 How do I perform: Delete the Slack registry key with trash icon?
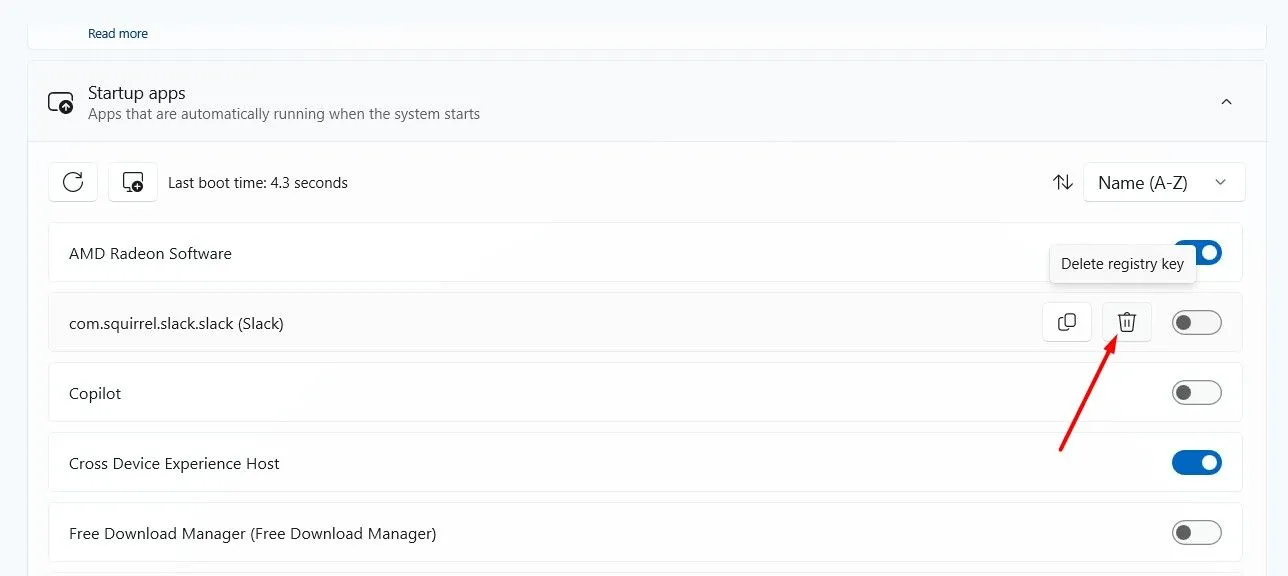[x=1127, y=322]
